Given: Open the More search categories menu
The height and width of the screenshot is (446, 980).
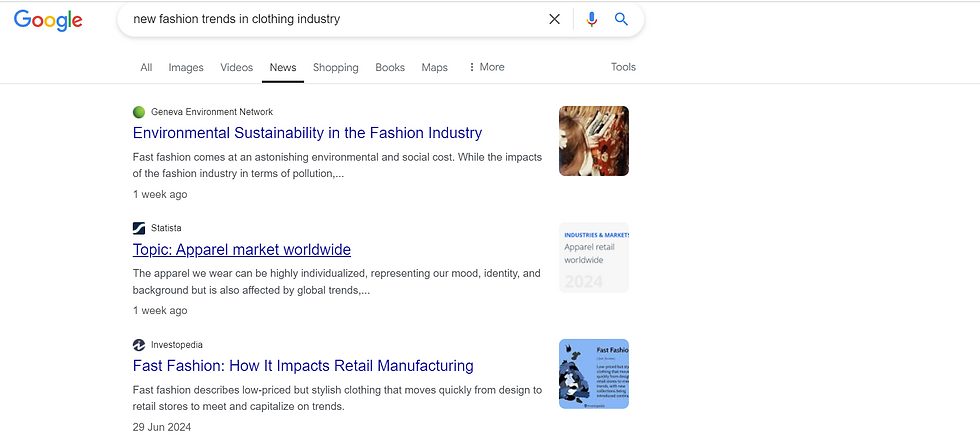Looking at the screenshot, I should (x=486, y=67).
